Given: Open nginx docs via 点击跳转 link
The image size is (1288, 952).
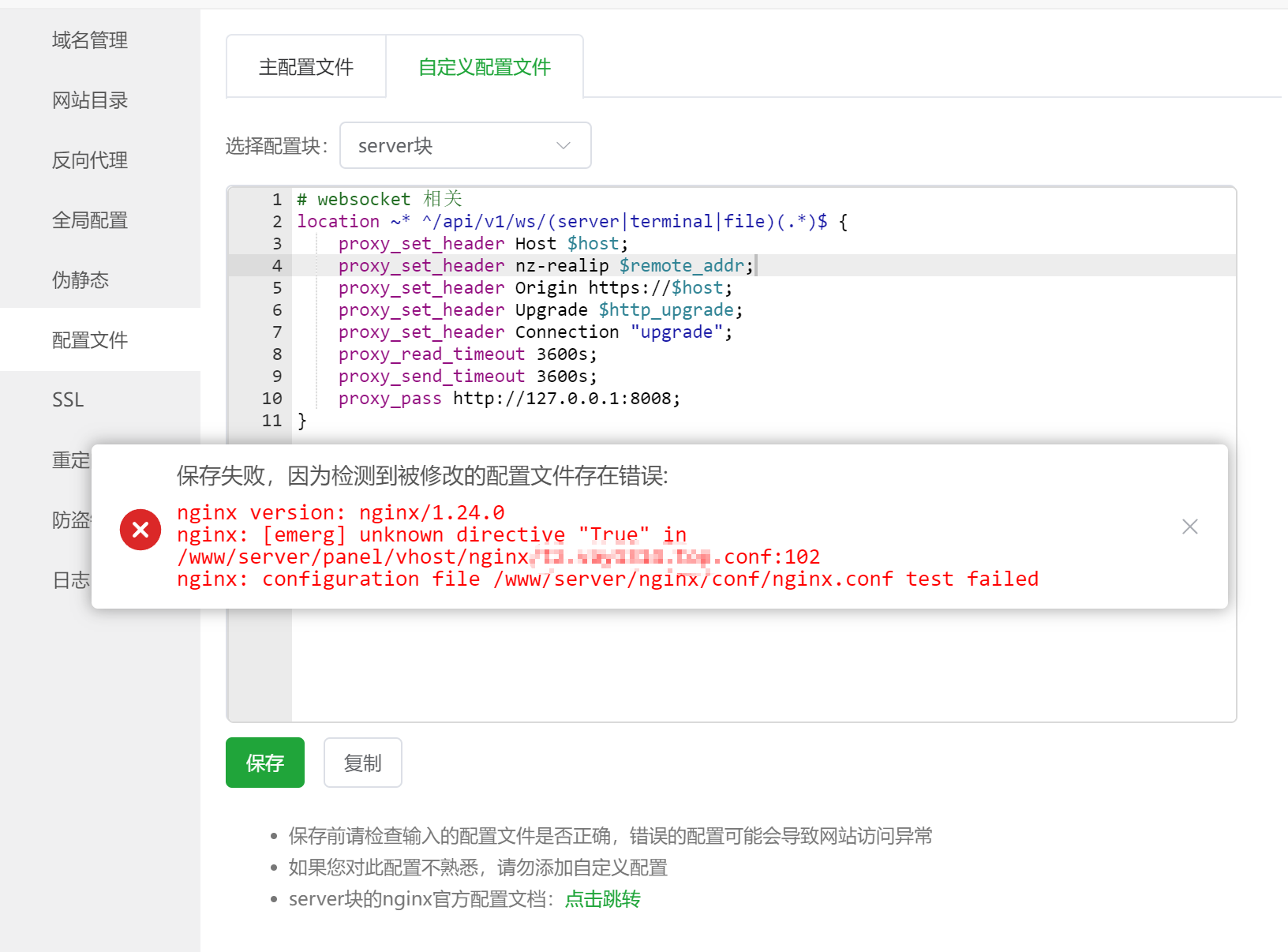Looking at the screenshot, I should click(x=603, y=899).
